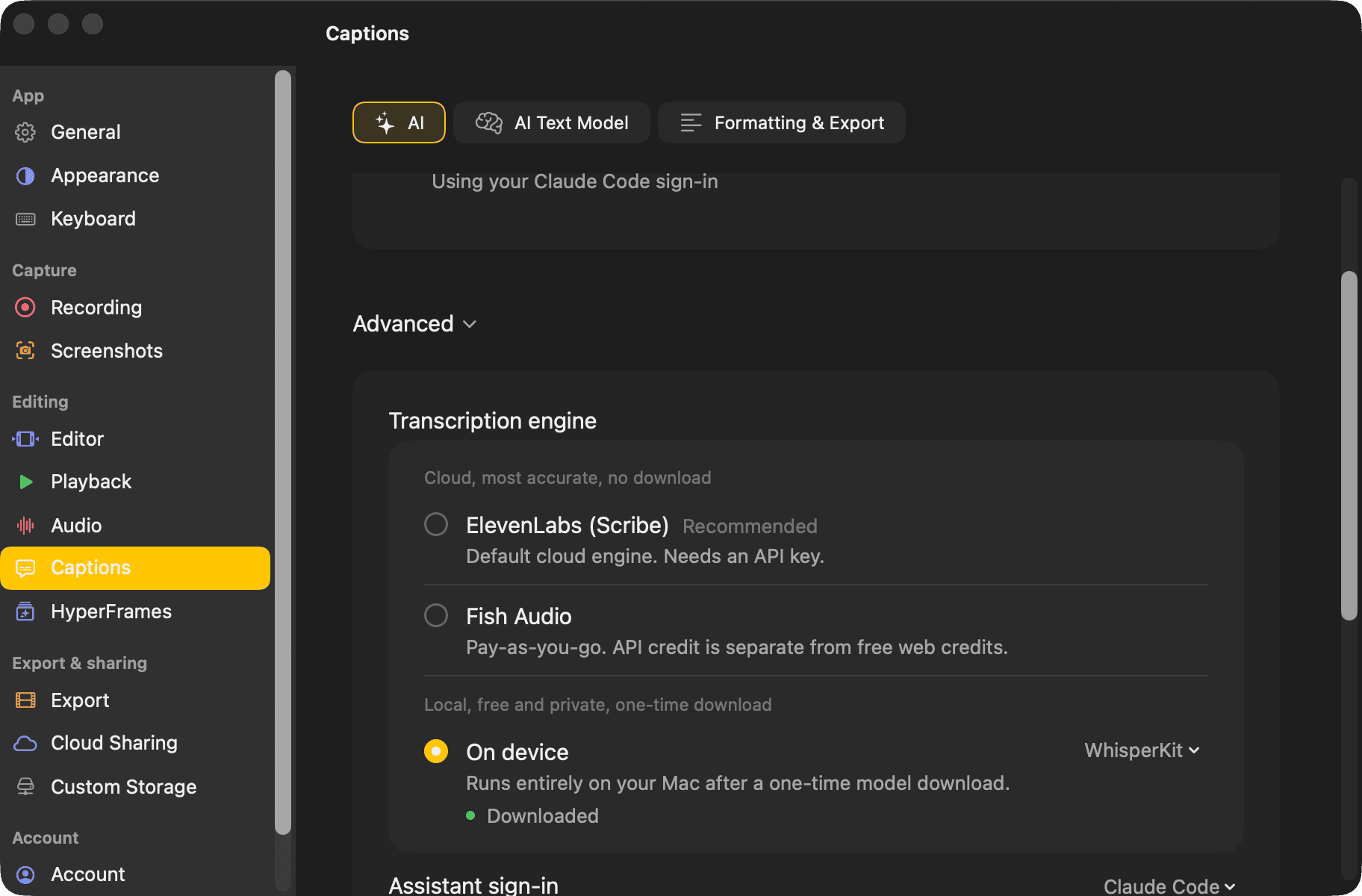Click the main panel vertical scrollbar
This screenshot has height=896, width=1362.
coord(1349,446)
